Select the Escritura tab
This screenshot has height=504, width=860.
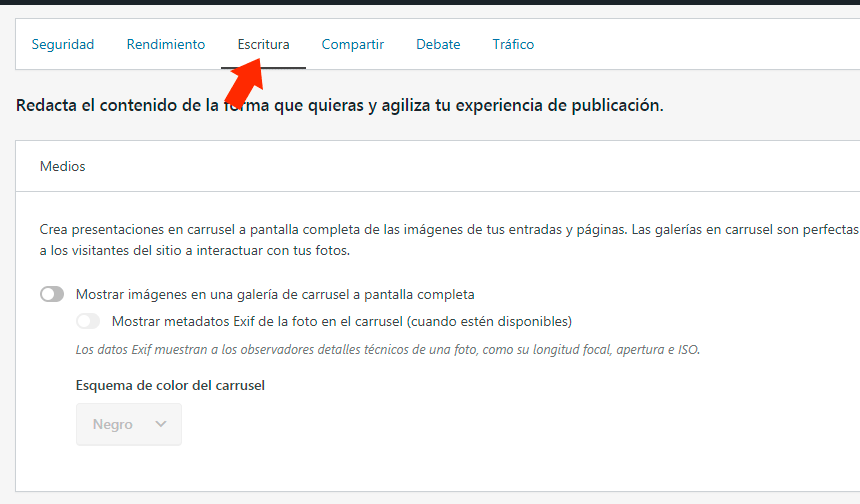click(x=263, y=44)
